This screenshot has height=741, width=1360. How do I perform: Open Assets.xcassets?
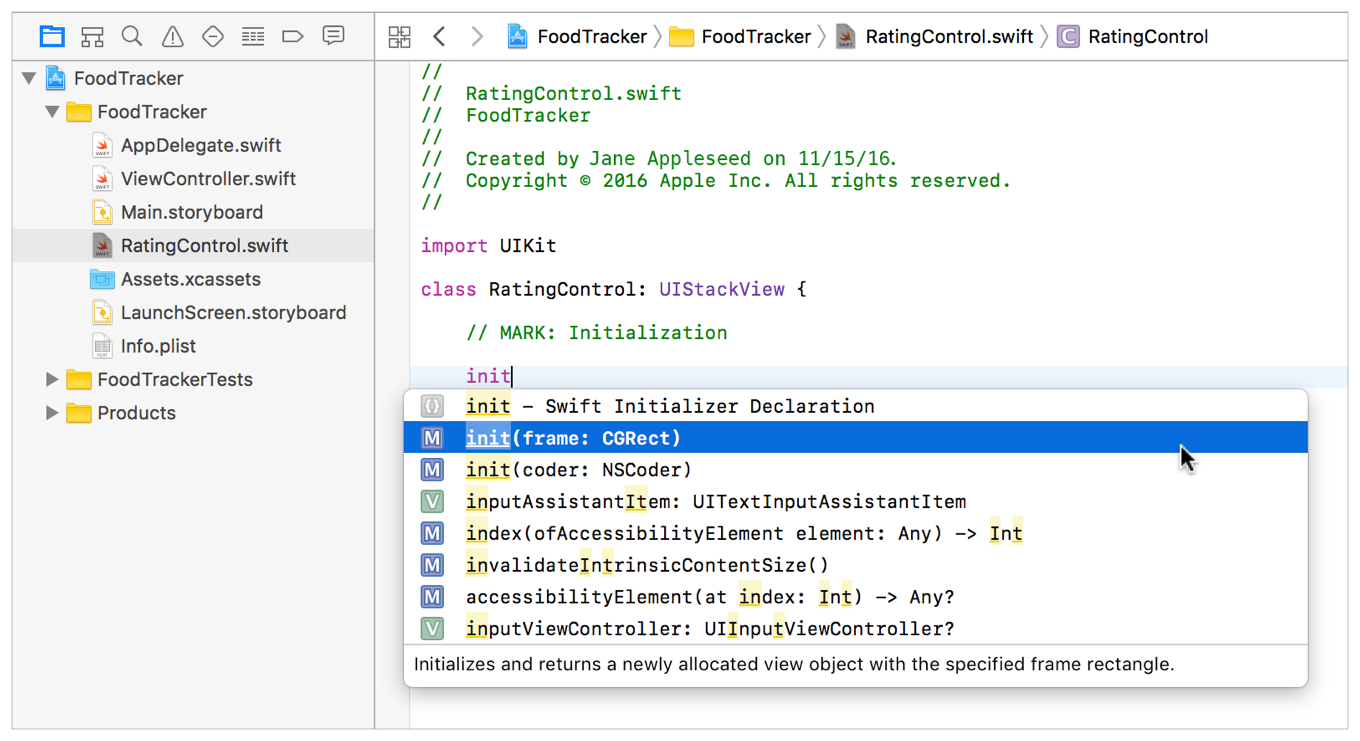pos(193,279)
